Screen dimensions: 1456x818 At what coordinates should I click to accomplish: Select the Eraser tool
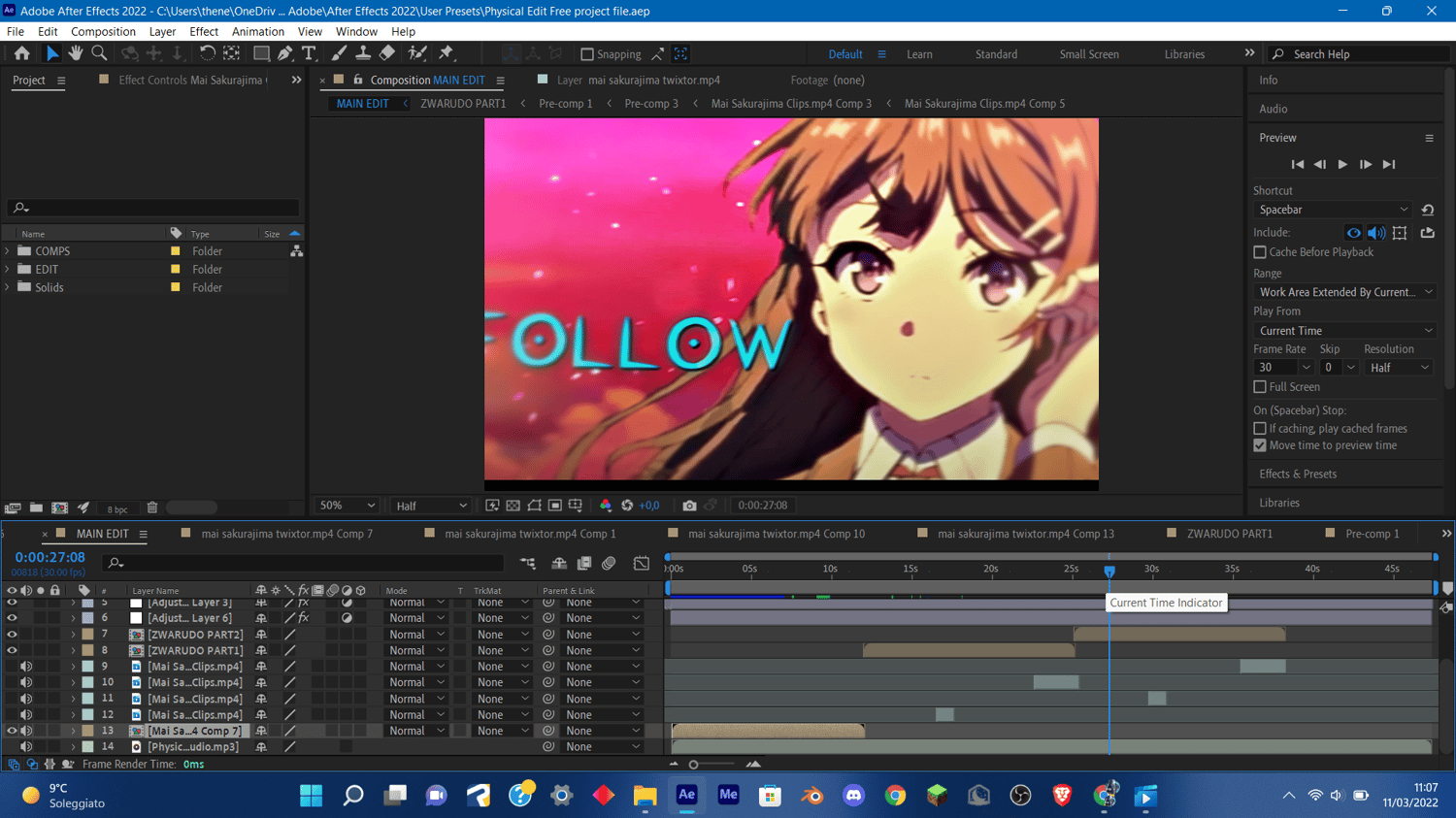(x=387, y=53)
